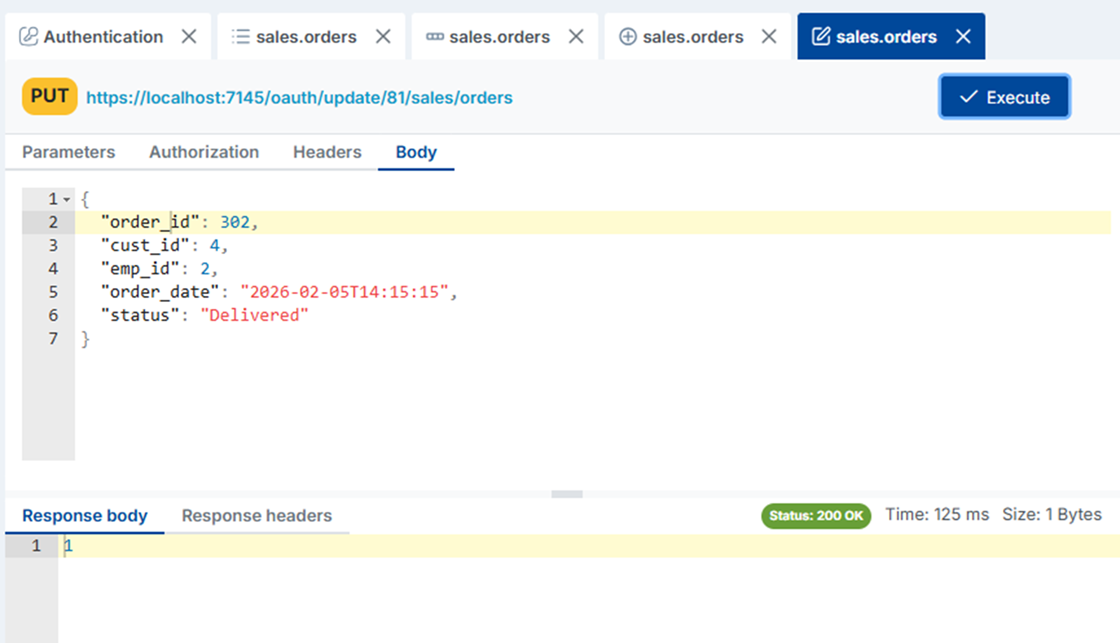
Task: Open the Authorization tab
Action: click(x=204, y=152)
